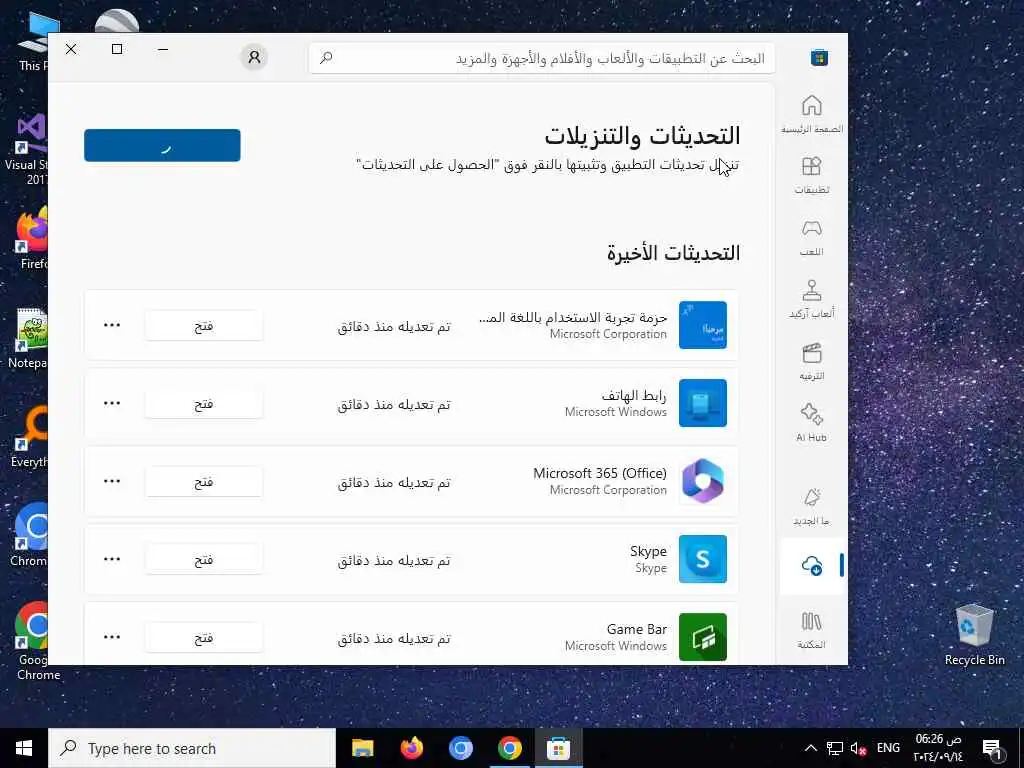Click the Arabic language pack app icon

[703, 325]
